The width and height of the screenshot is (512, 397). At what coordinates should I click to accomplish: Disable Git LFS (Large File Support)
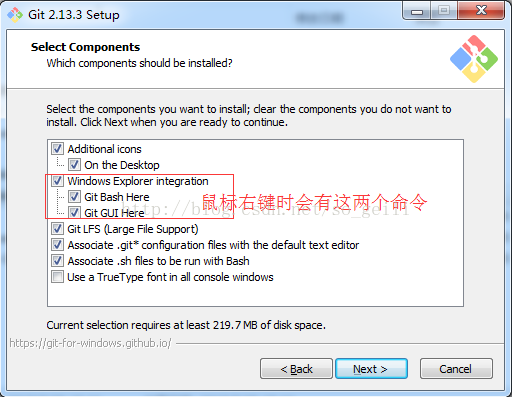tap(57, 229)
